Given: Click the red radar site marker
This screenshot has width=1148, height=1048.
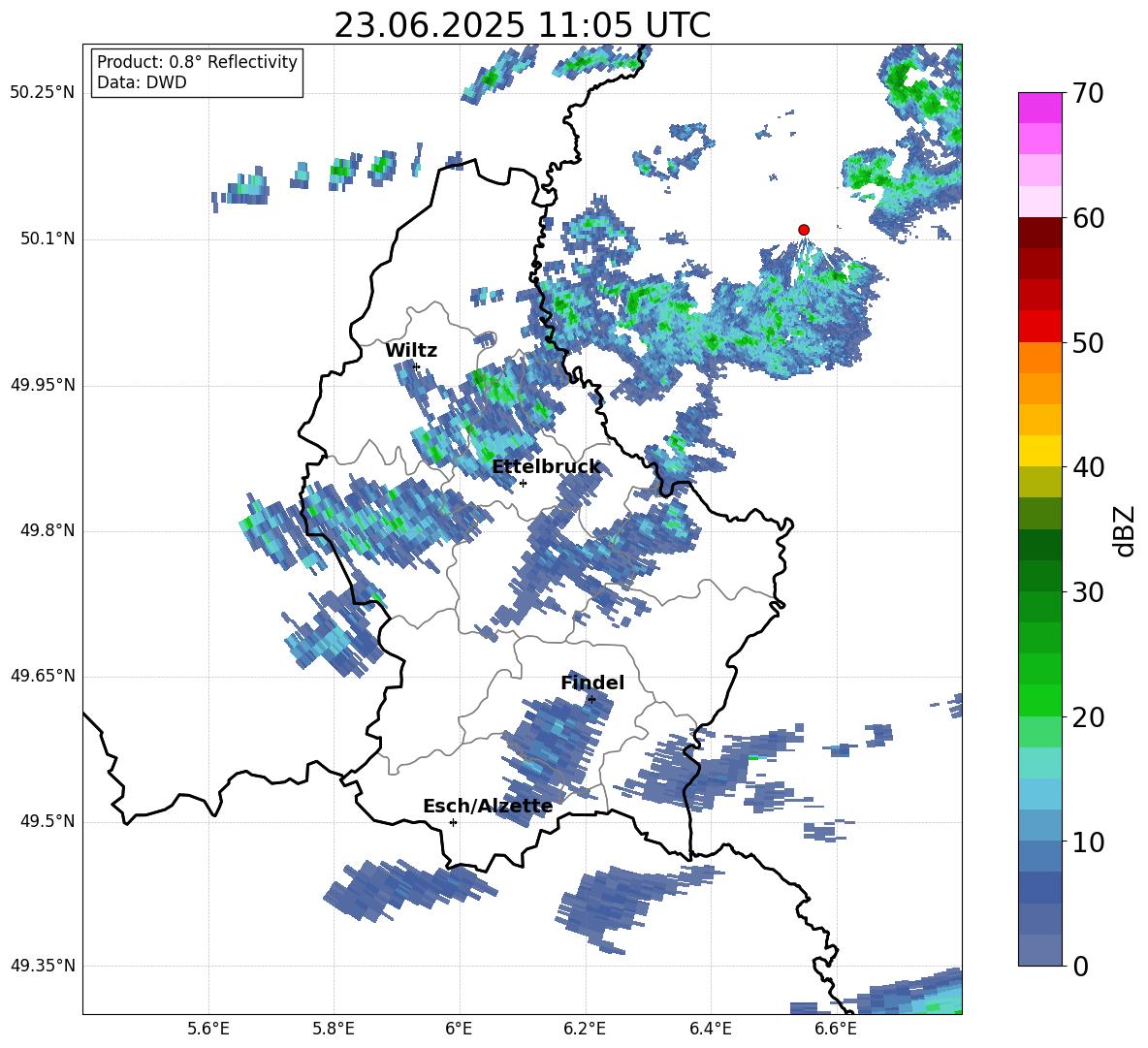Looking at the screenshot, I should click(804, 230).
